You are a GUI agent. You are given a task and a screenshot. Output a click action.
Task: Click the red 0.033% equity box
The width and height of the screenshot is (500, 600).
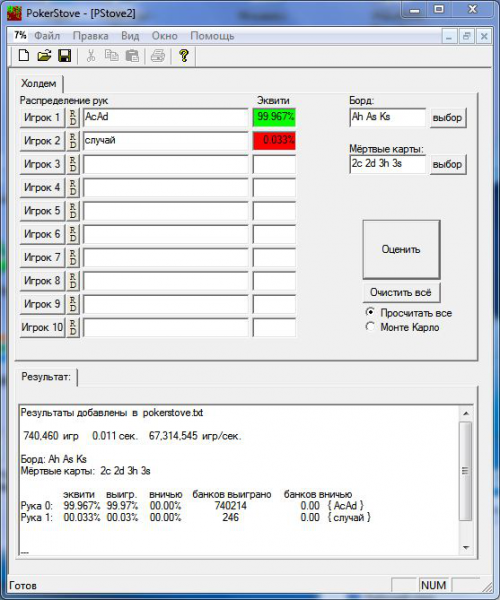pos(274,140)
